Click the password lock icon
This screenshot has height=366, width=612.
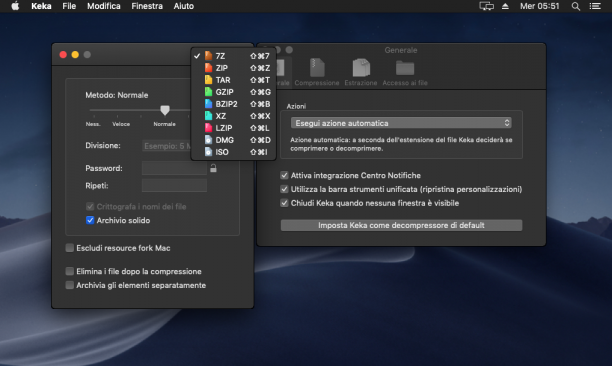tap(213, 168)
